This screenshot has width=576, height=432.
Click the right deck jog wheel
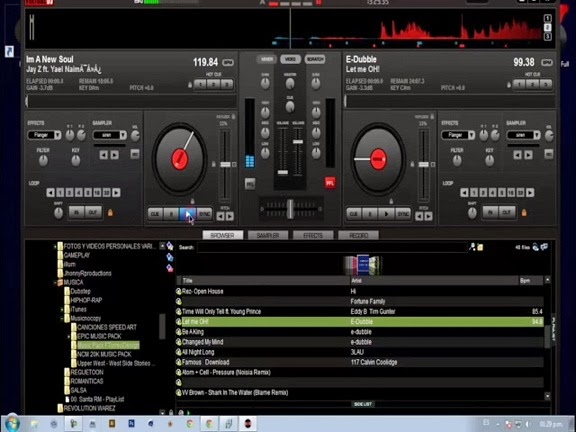click(378, 159)
